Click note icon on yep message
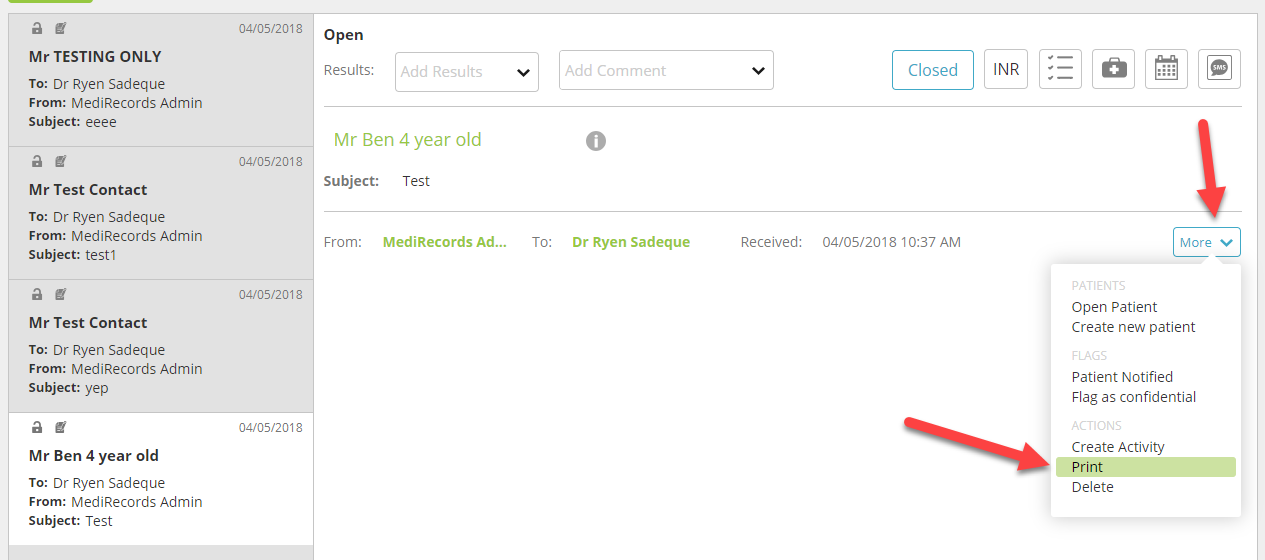 pyautogui.click(x=61, y=294)
